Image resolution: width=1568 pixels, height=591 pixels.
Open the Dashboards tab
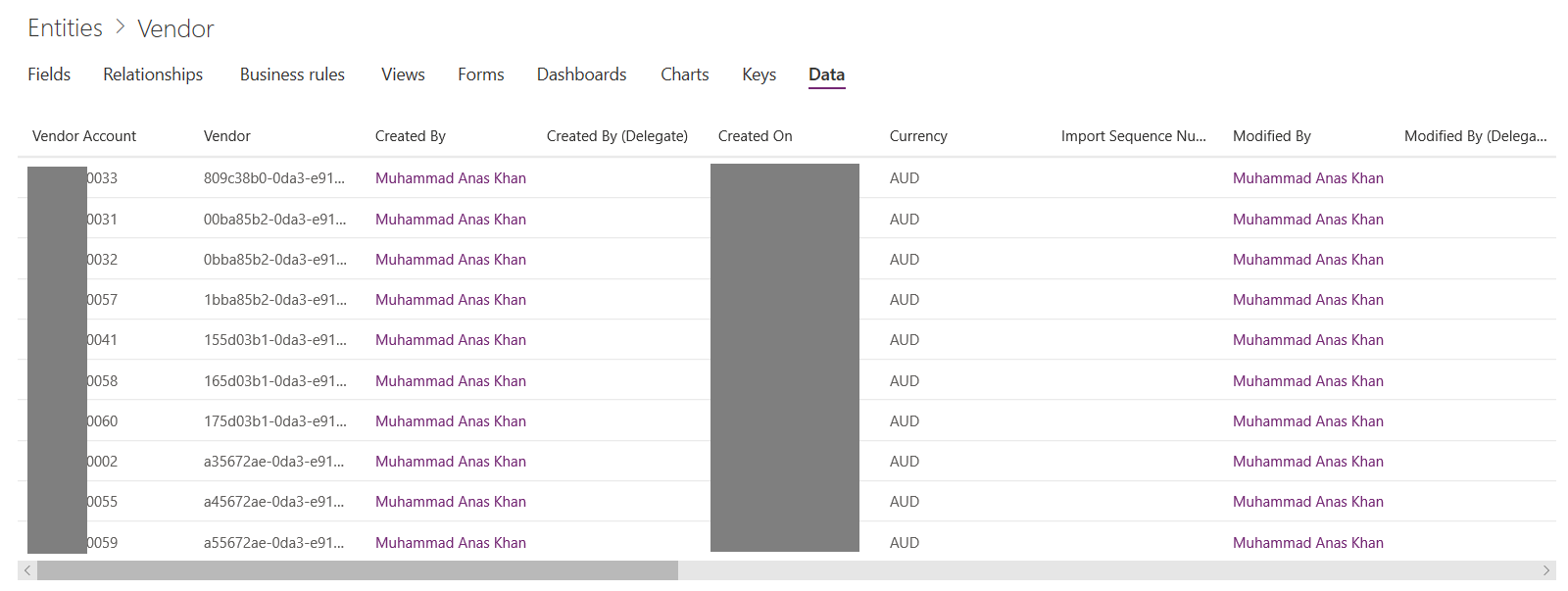click(x=581, y=74)
